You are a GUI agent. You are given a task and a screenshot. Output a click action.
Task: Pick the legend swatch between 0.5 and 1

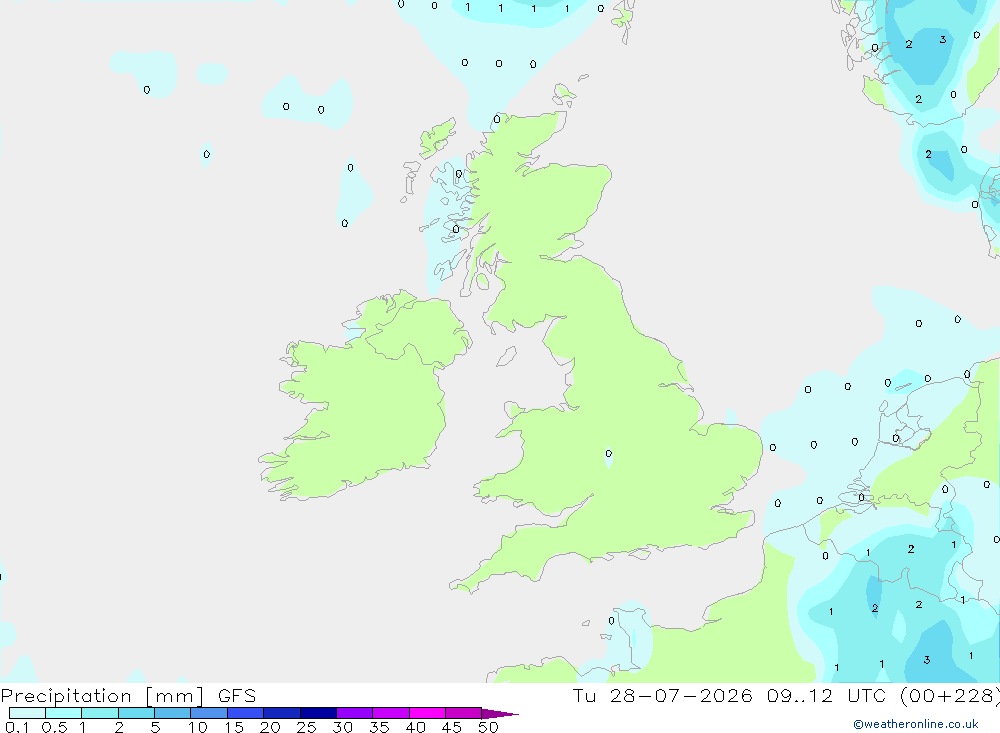click(64, 713)
